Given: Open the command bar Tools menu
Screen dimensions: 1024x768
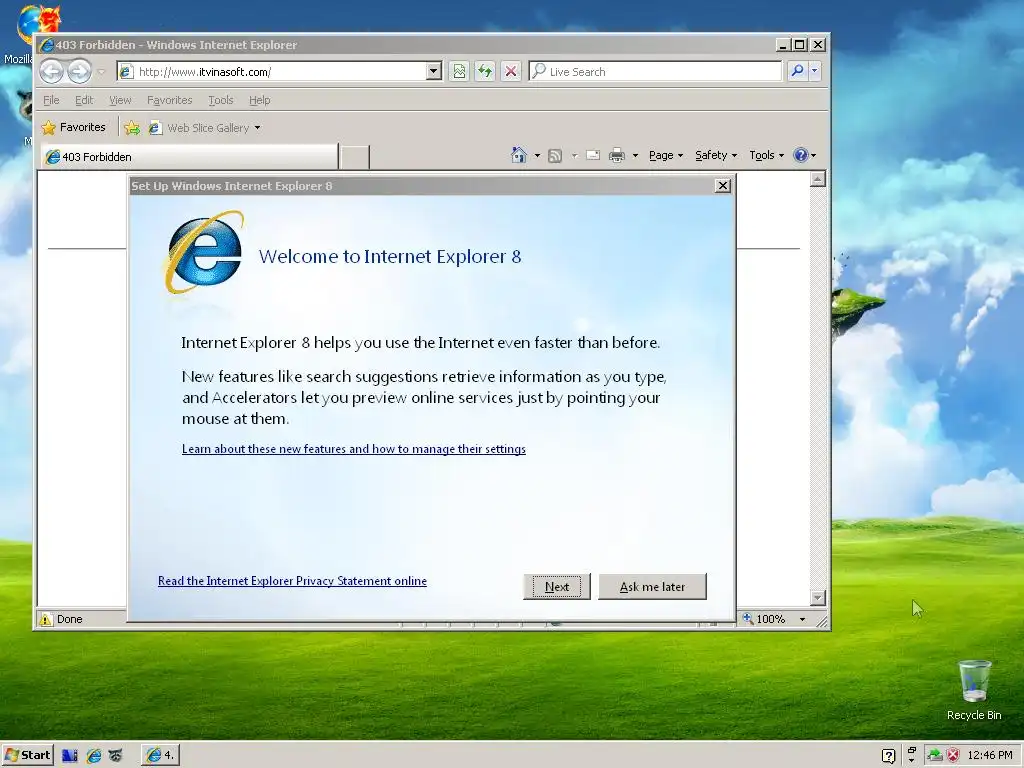Looking at the screenshot, I should (766, 155).
